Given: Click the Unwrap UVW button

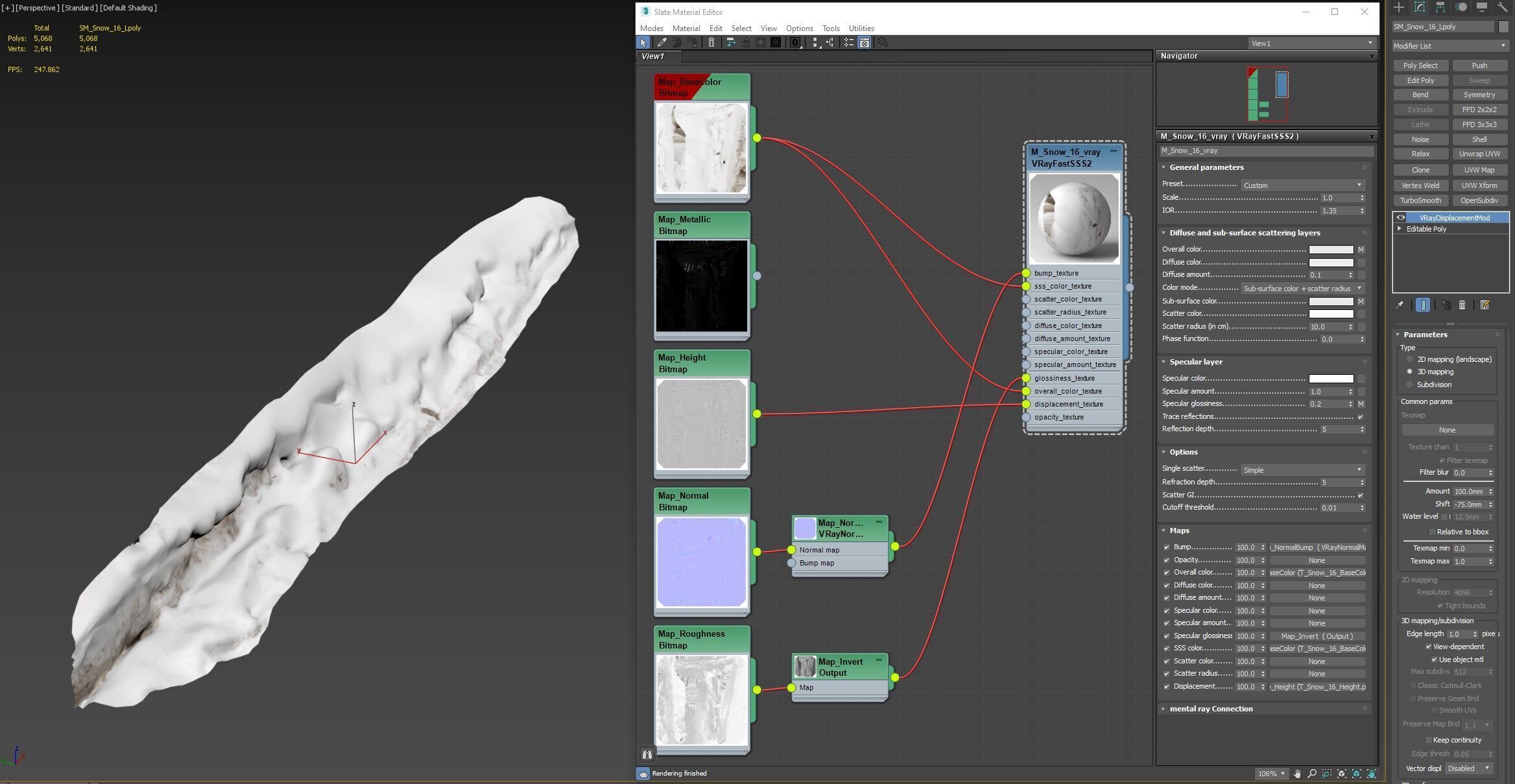Looking at the screenshot, I should 1479,154.
